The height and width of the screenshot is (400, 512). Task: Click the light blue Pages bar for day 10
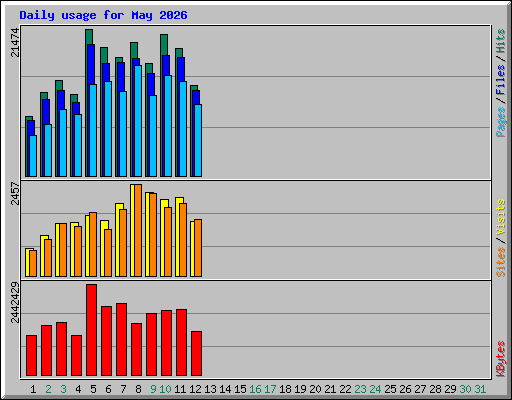[168, 126]
